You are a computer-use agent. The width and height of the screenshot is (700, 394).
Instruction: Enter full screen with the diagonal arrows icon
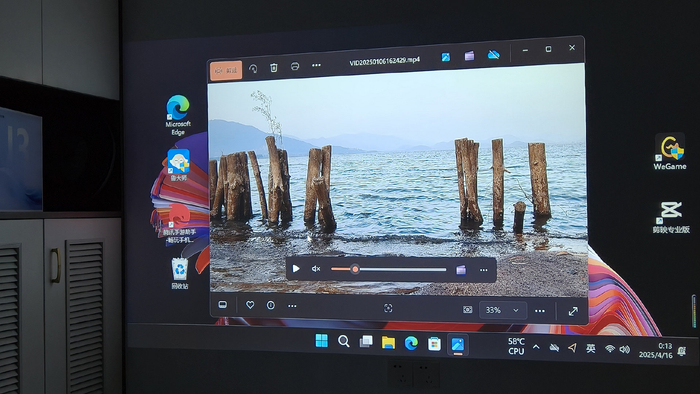click(x=573, y=311)
